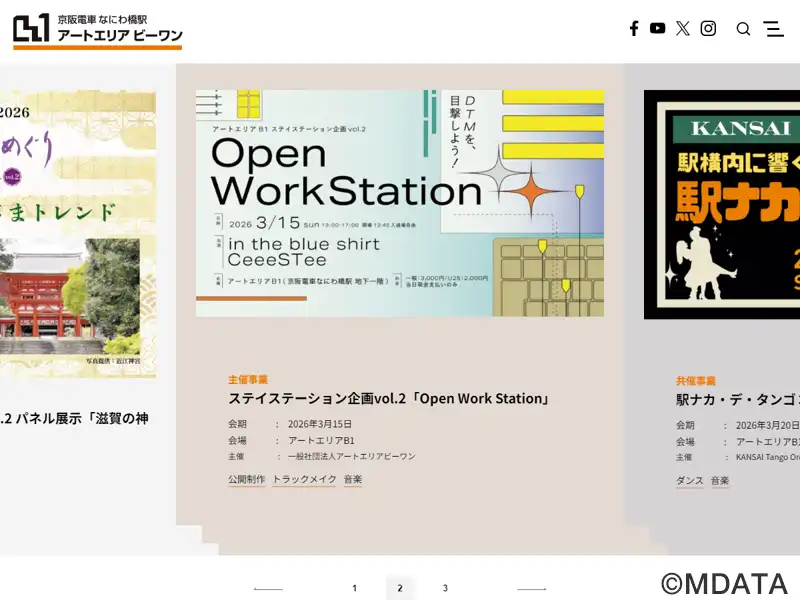
Task: Click the search magnifier icon
Action: (743, 29)
